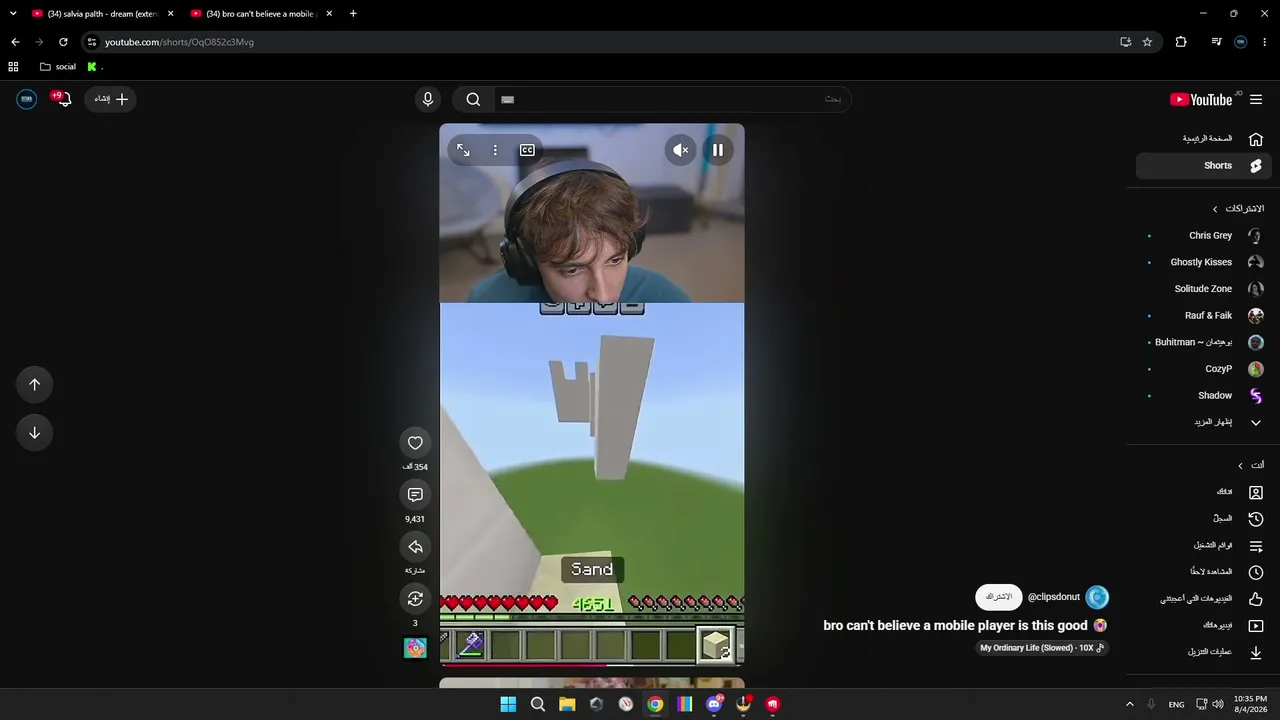Open the @clipsdonut channel handle
This screenshot has width=1280, height=720.
point(1054,597)
